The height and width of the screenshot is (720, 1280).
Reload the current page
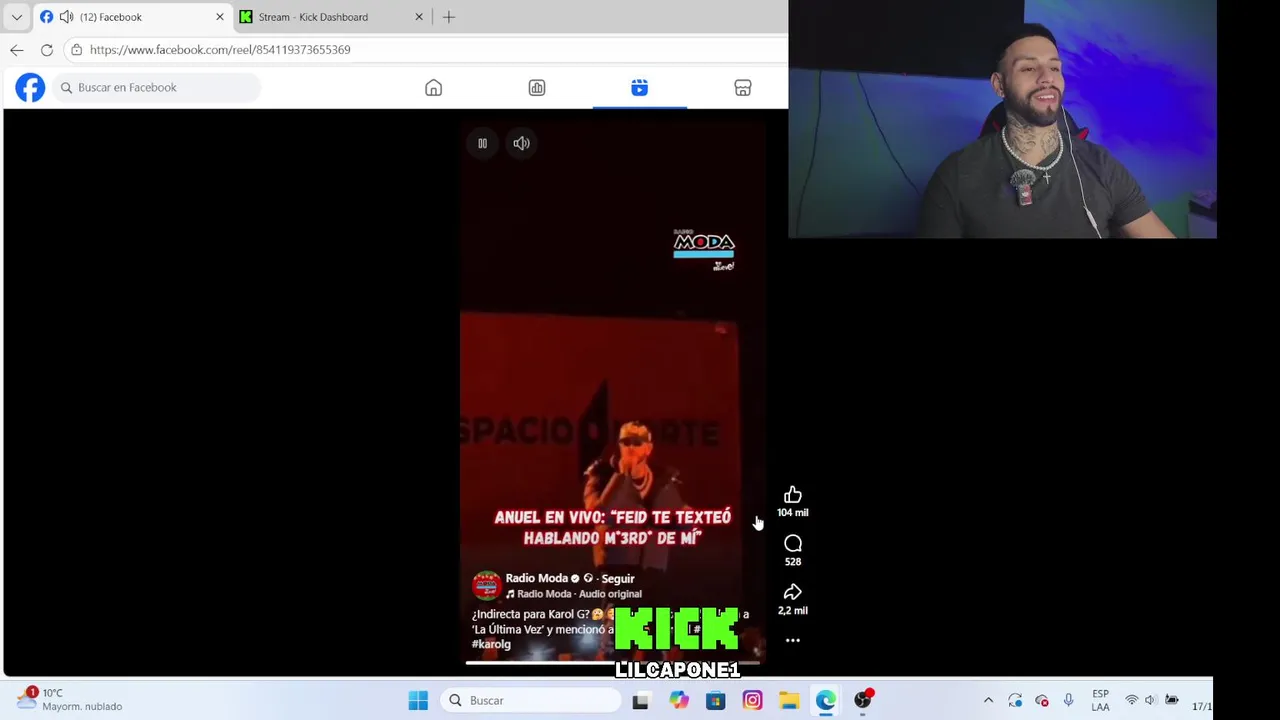[x=47, y=49]
